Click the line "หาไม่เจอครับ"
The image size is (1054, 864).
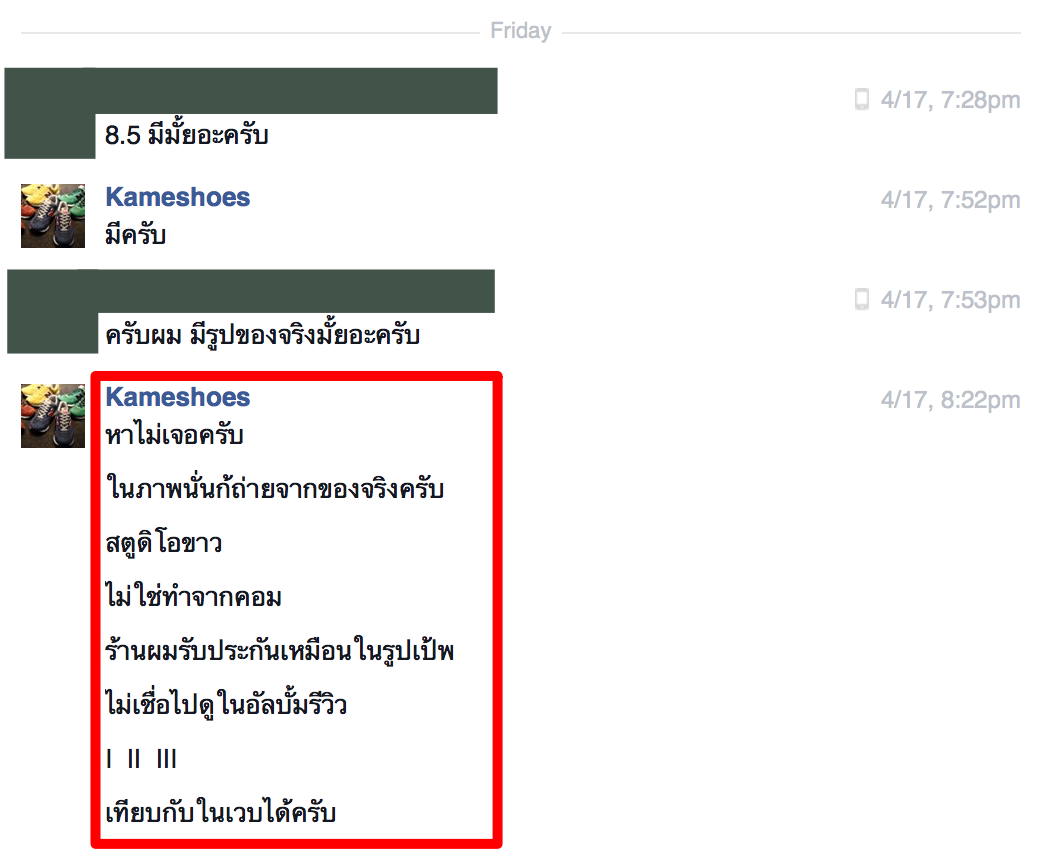coord(174,435)
